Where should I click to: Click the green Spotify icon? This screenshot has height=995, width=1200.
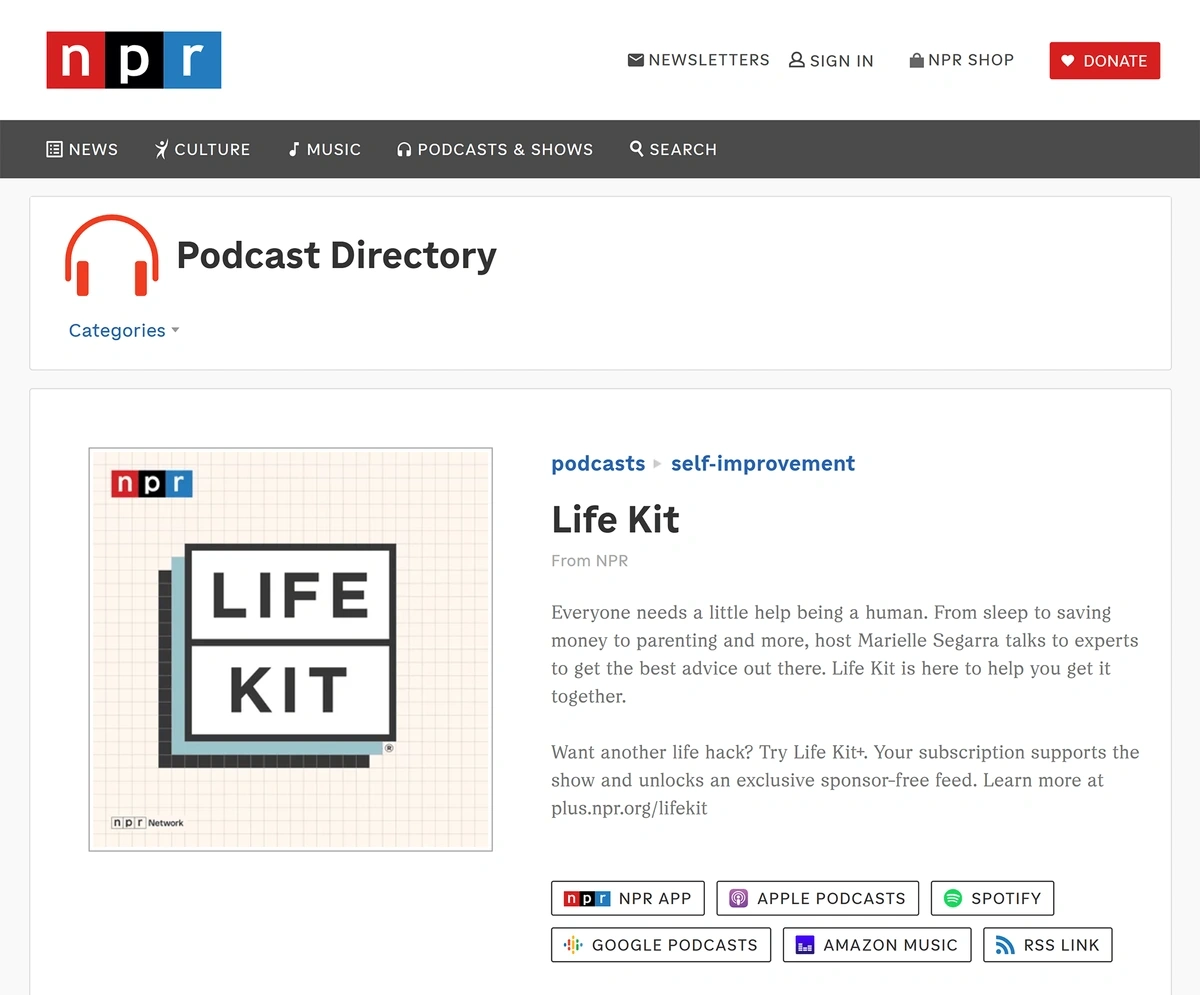[953, 898]
